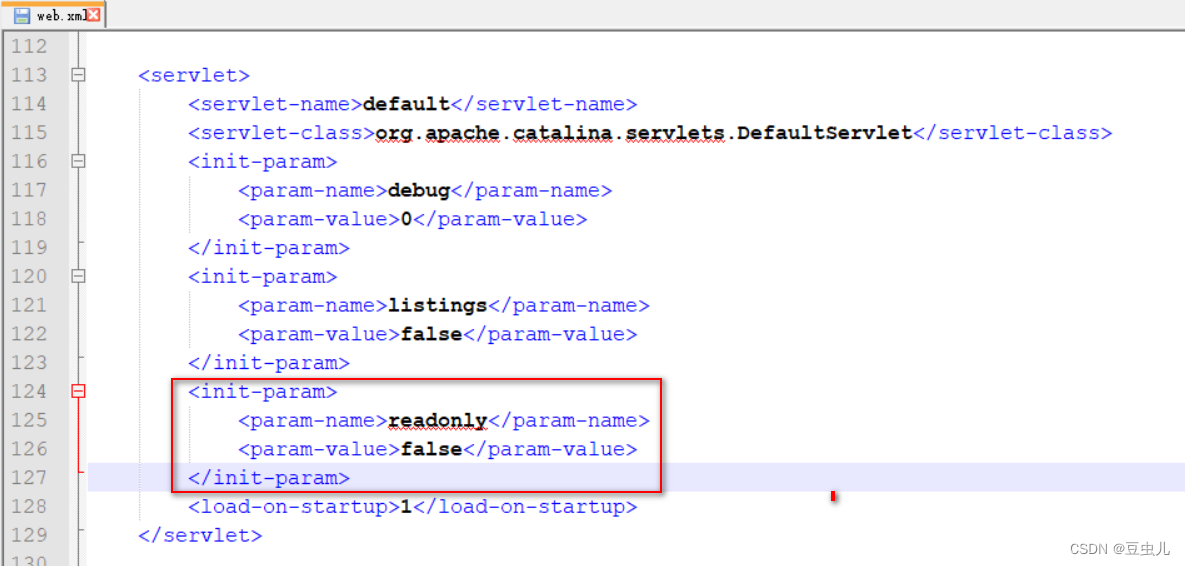Click the opening <servlet> tag
The height and width of the screenshot is (566, 1185).
(193, 76)
